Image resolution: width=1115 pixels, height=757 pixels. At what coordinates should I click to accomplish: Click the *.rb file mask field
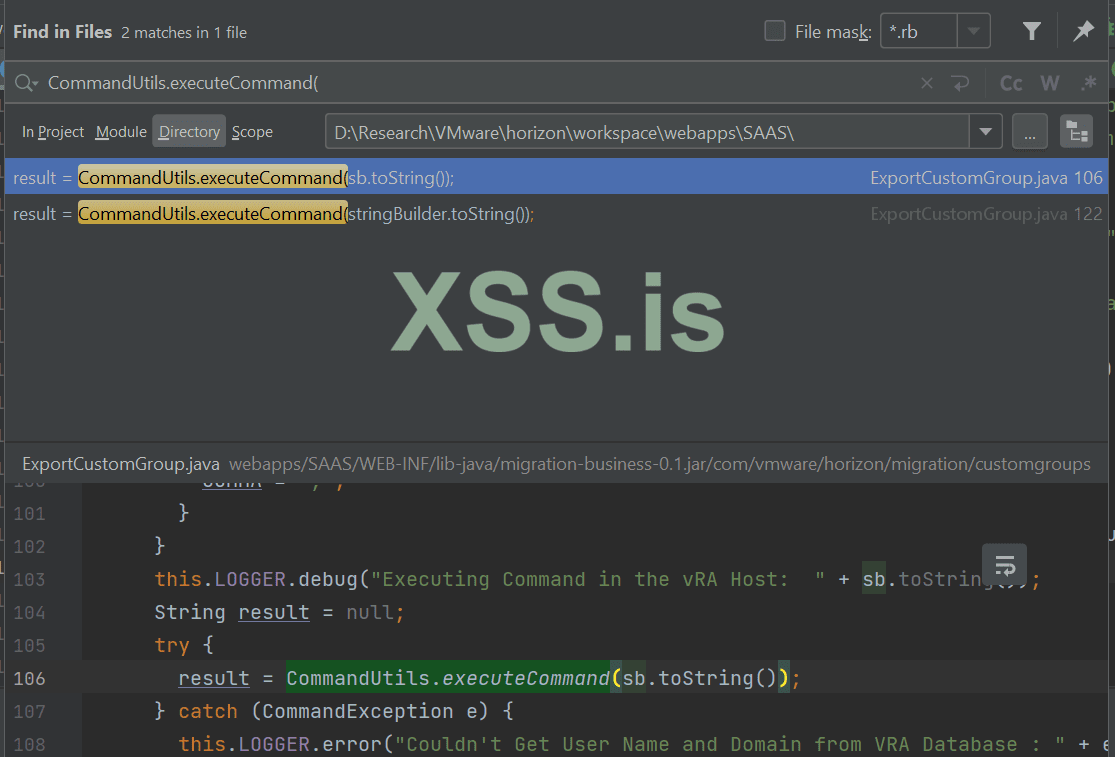point(919,31)
